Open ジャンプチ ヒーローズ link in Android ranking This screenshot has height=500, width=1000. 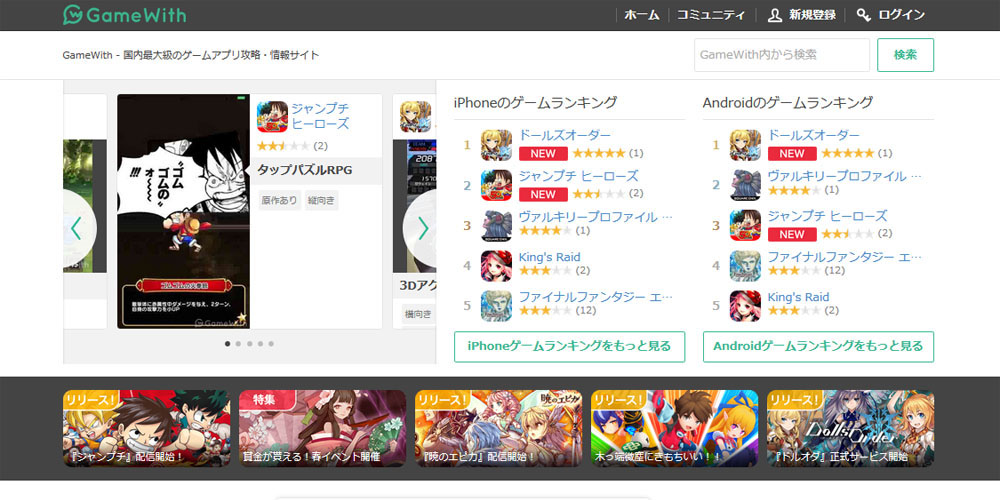[x=827, y=216]
